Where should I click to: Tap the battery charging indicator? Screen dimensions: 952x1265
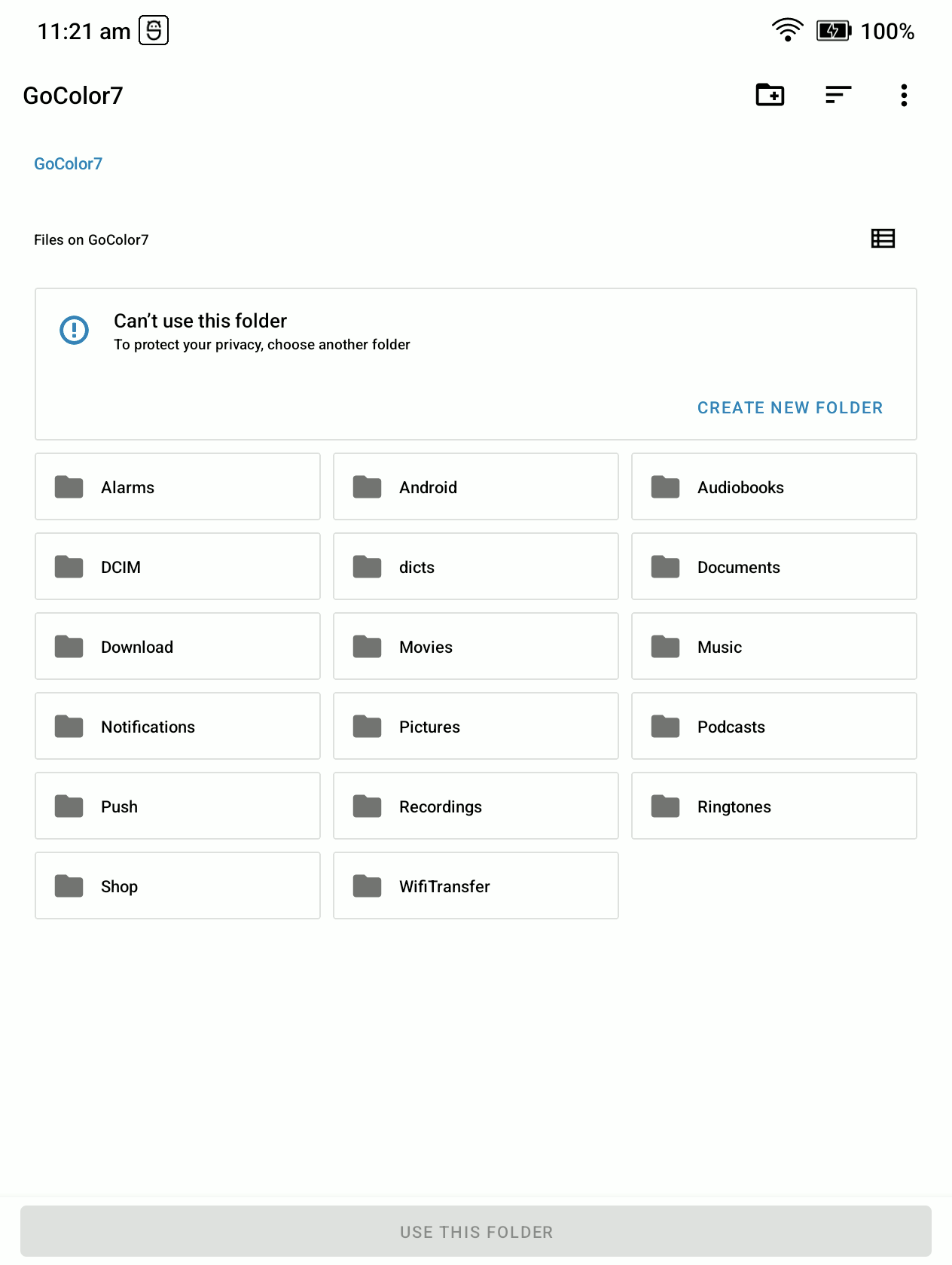[834, 31]
